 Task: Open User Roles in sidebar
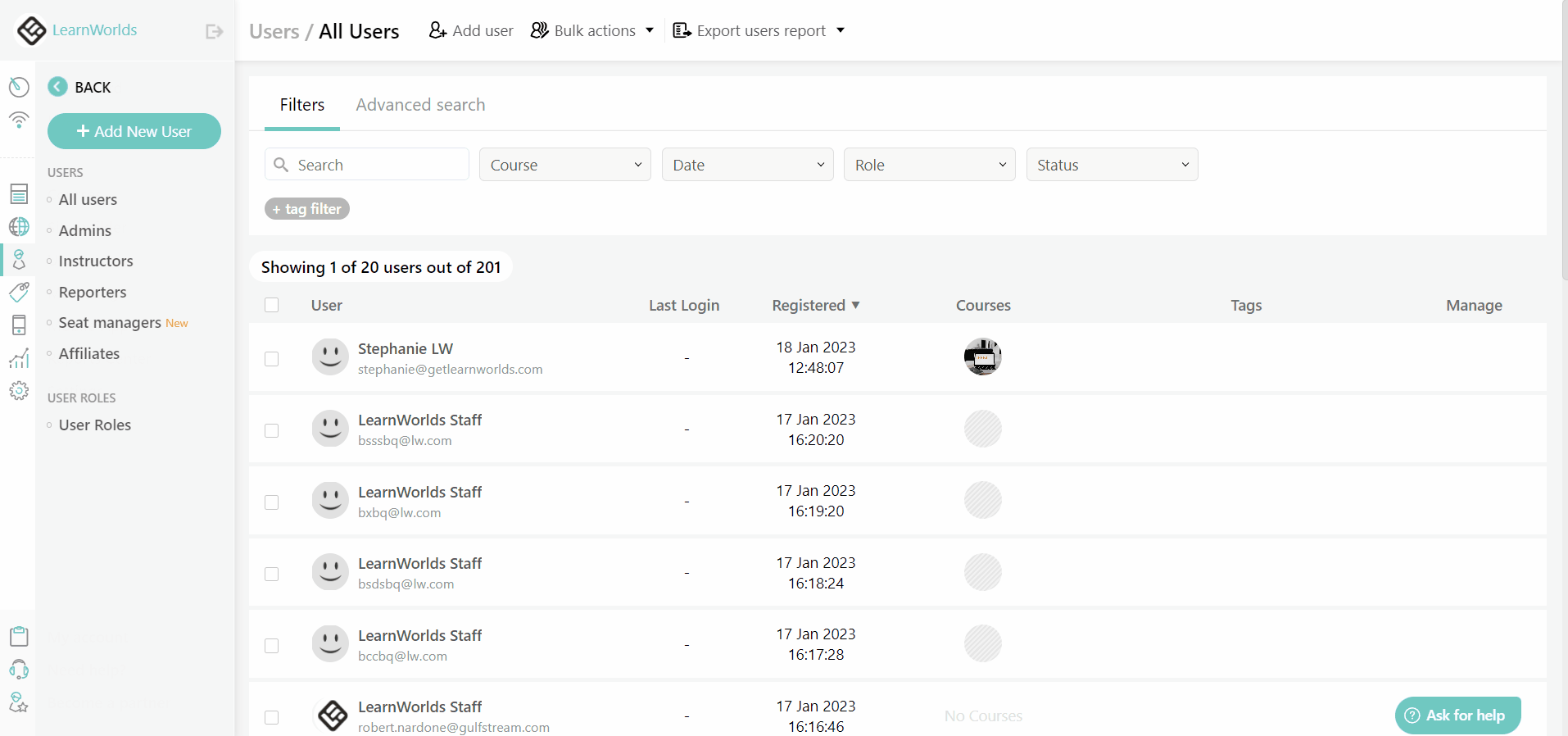[95, 425]
